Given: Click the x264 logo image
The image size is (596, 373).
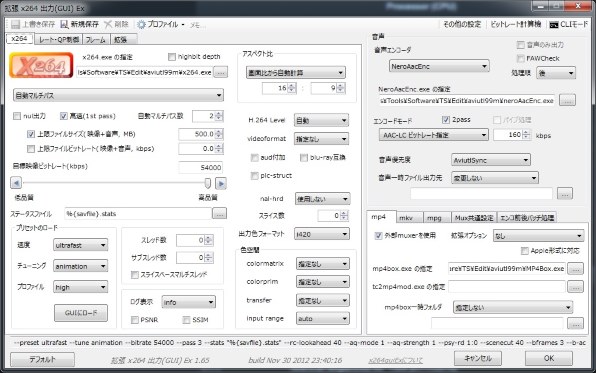Looking at the screenshot, I should [x=41, y=65].
